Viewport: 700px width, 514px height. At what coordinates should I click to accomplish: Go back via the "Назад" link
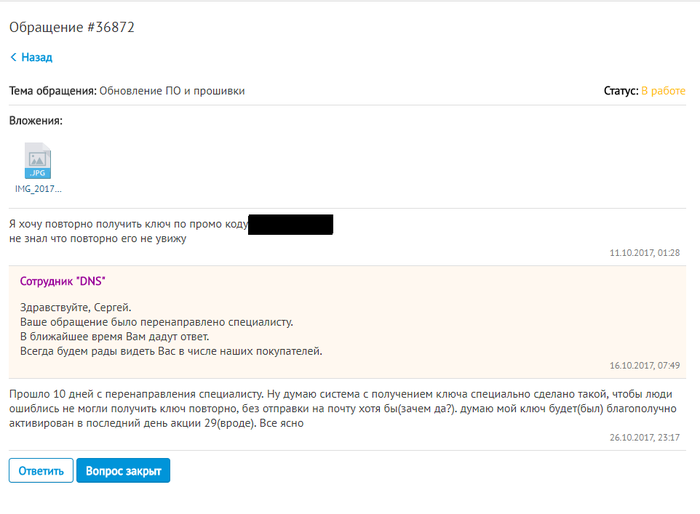[x=36, y=58]
